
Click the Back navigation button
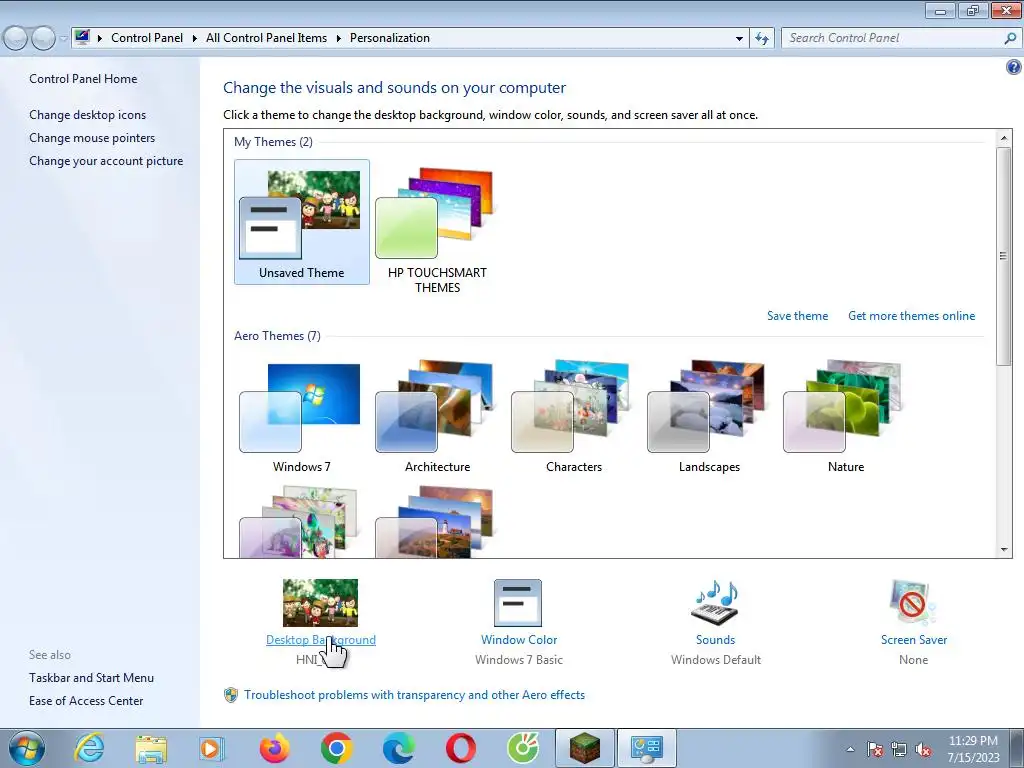(16, 39)
